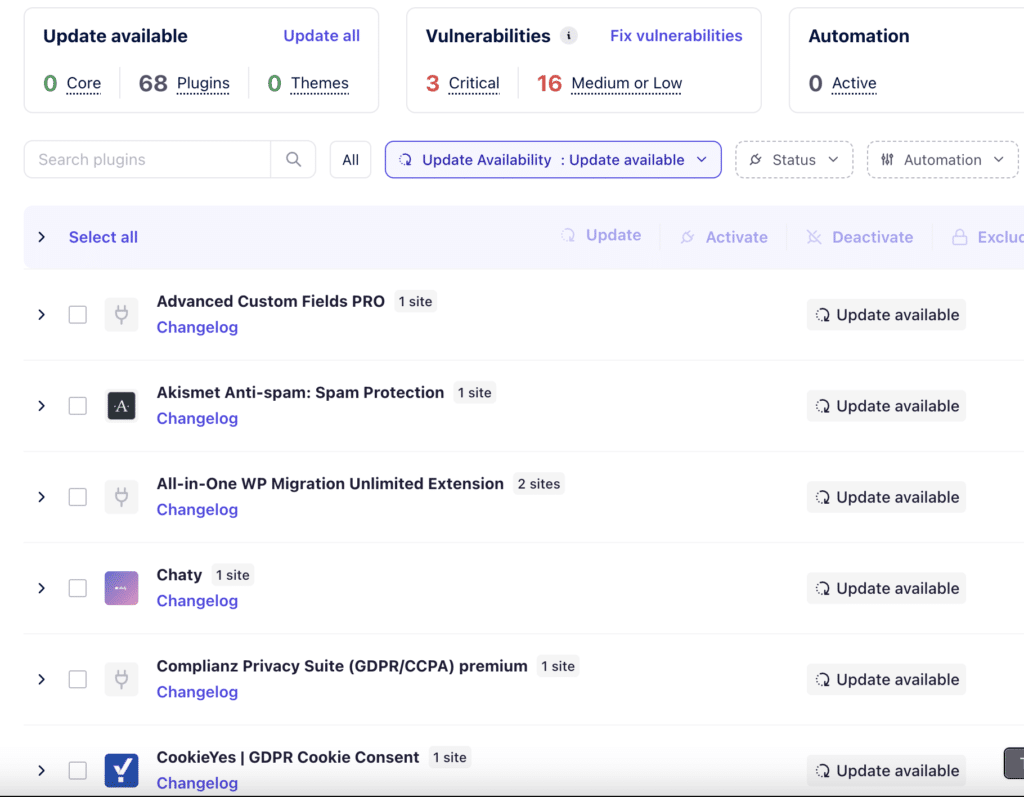Expand the Akismet Anti-spam row
This screenshot has width=1024, height=797.
(42, 406)
